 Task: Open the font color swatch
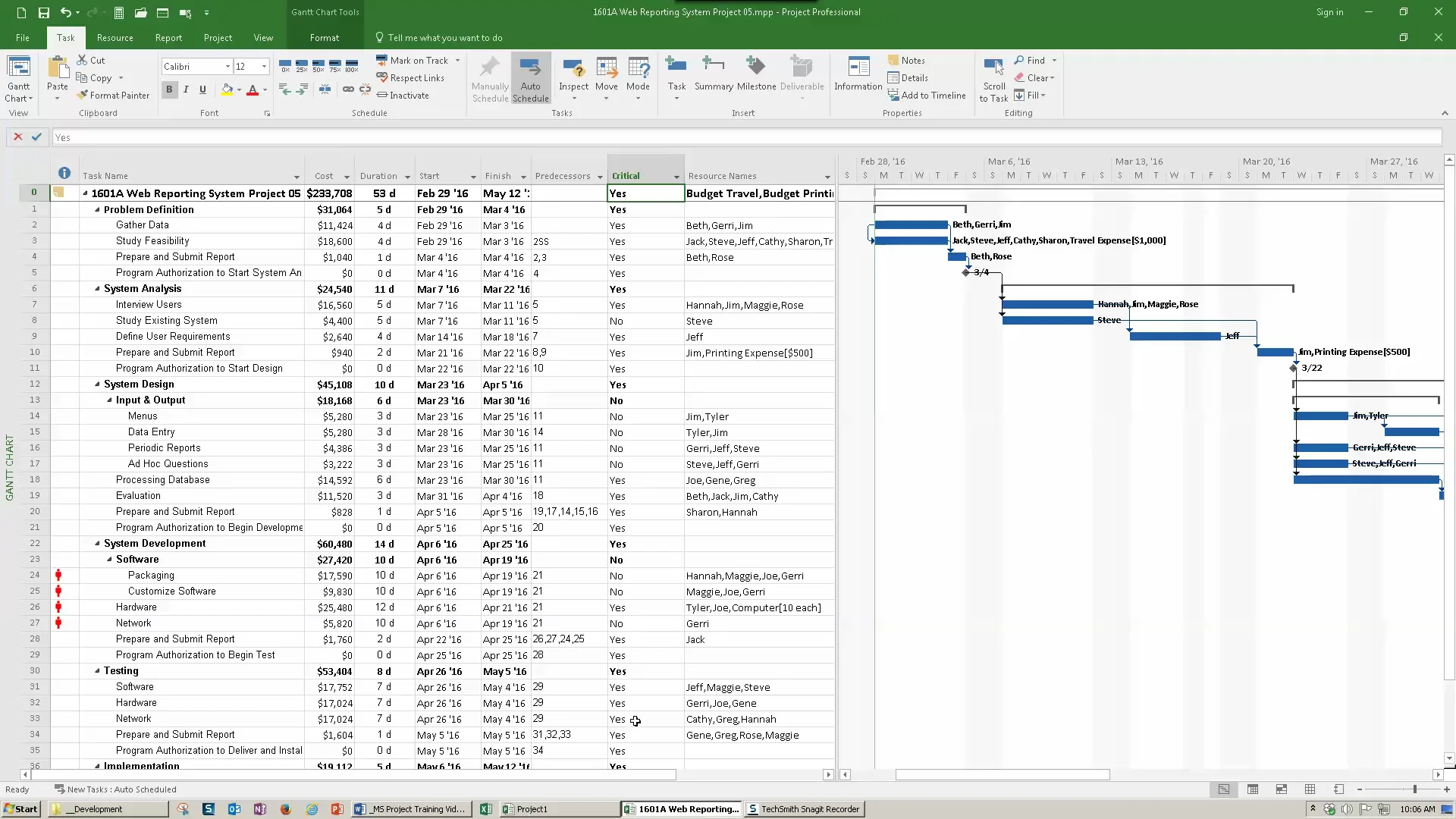[253, 89]
